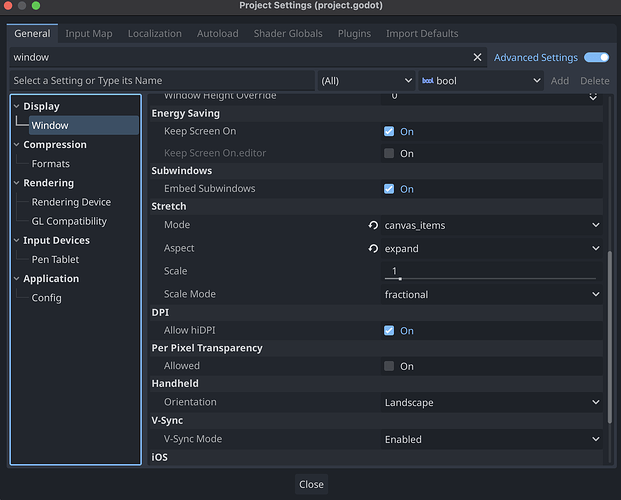Click the bool type icon in type selector
621x500 pixels.
pos(428,81)
